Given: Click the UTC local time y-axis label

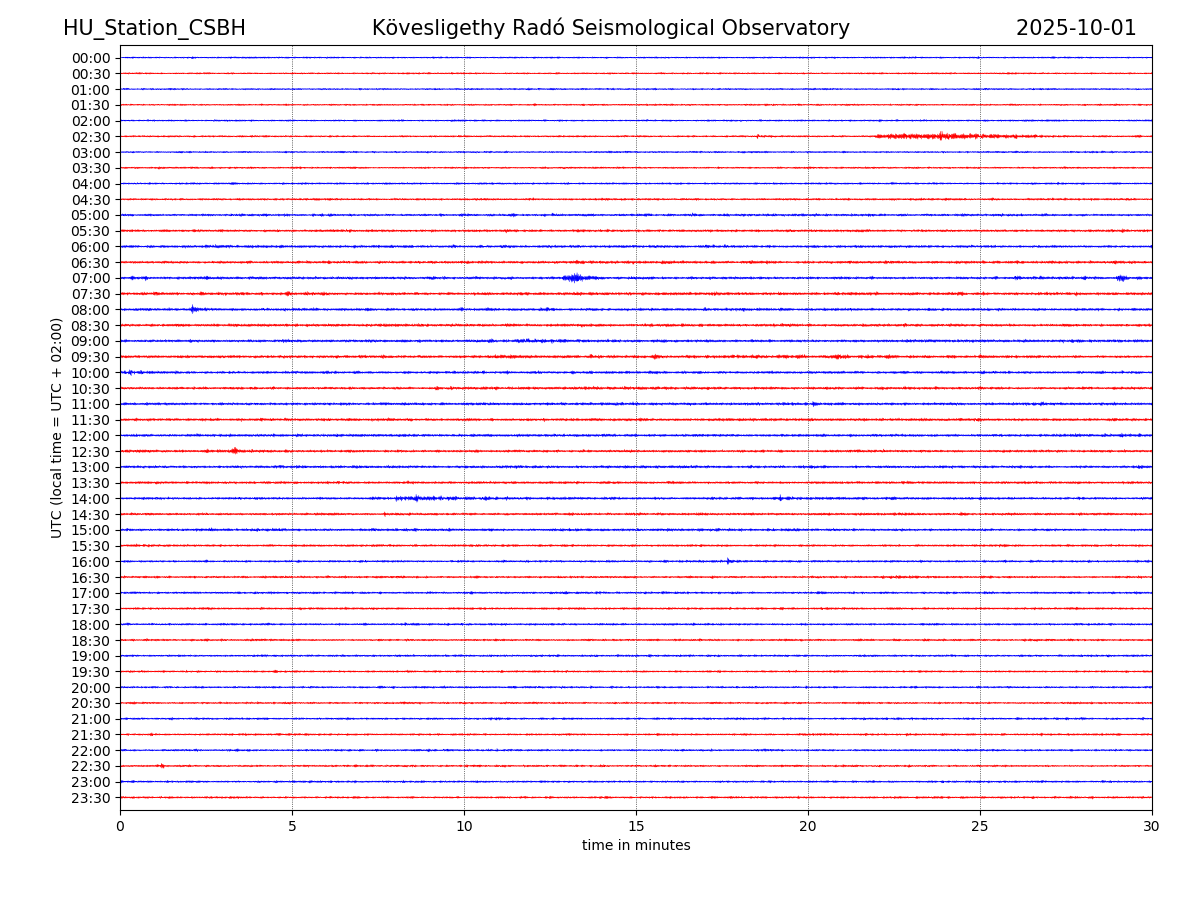Looking at the screenshot, I should coord(57,428).
